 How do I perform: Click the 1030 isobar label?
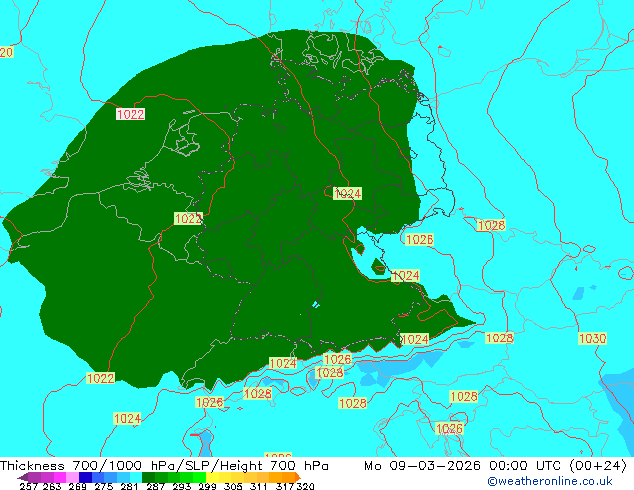(x=592, y=338)
